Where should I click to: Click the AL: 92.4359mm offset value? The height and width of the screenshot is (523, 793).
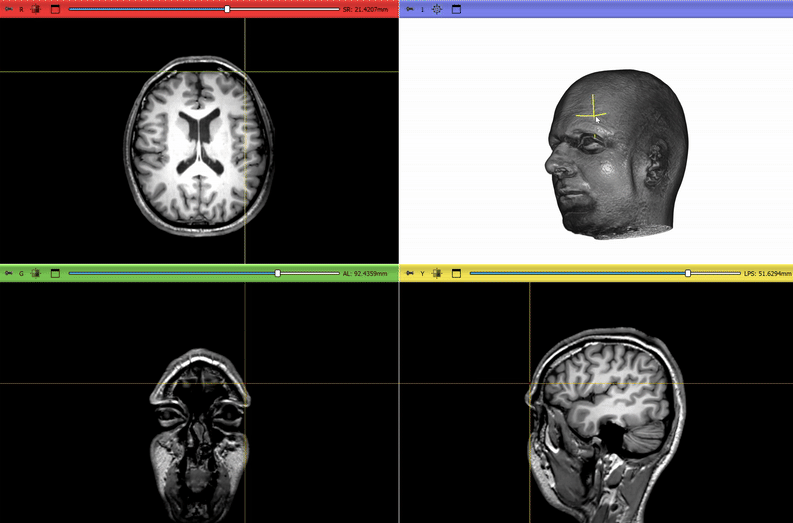[x=365, y=273]
